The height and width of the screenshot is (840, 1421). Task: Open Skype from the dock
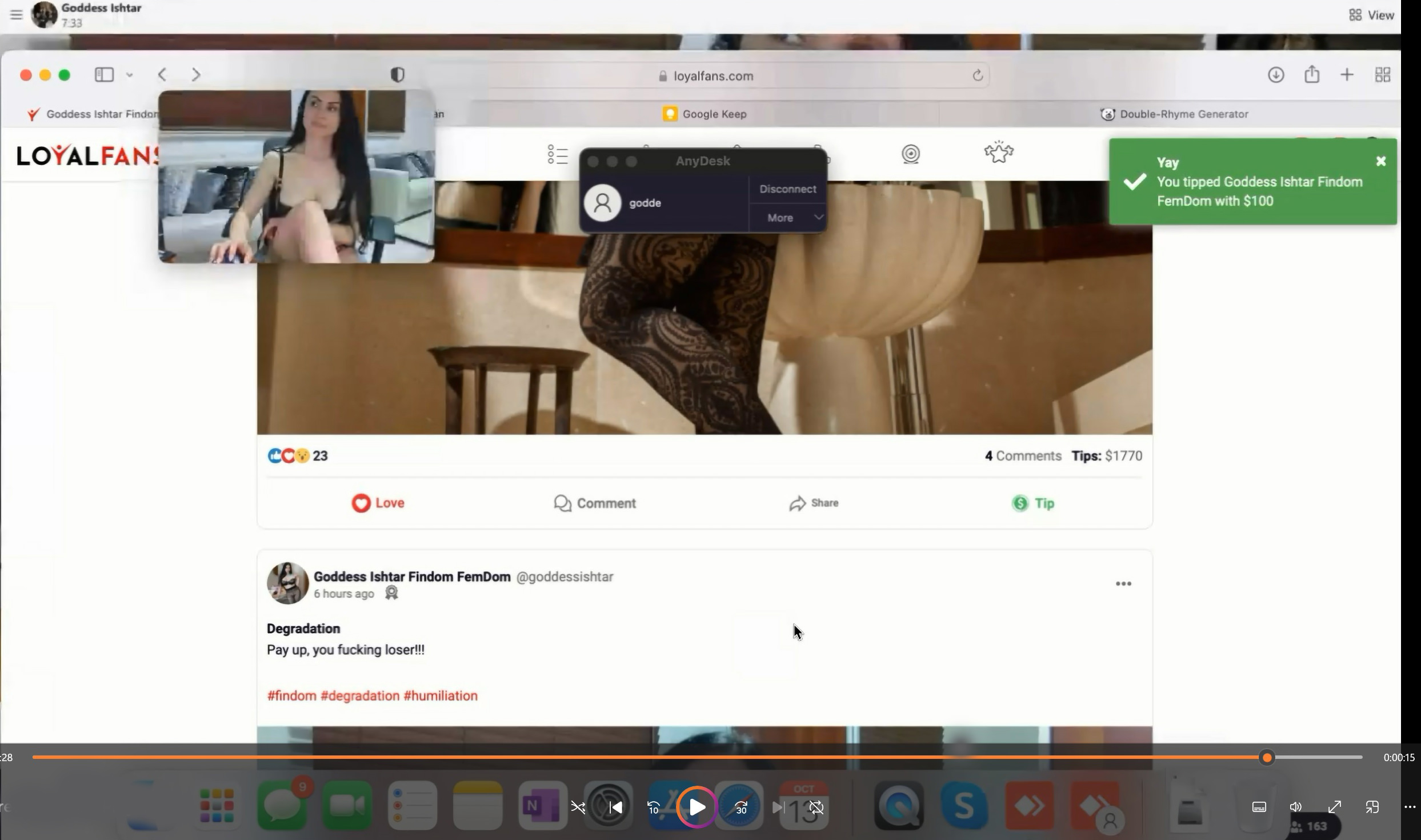coord(964,806)
